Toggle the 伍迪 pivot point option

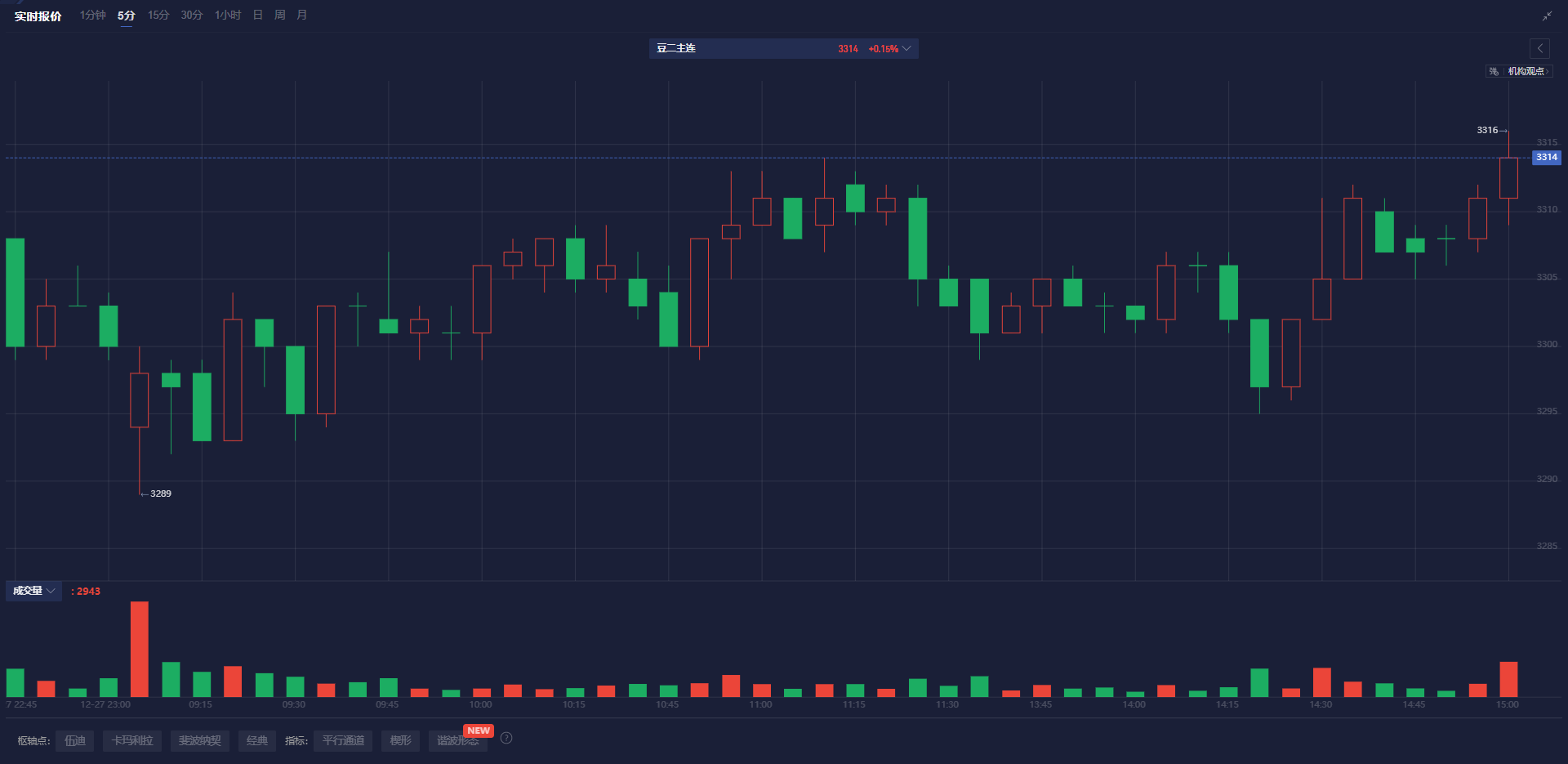75,741
